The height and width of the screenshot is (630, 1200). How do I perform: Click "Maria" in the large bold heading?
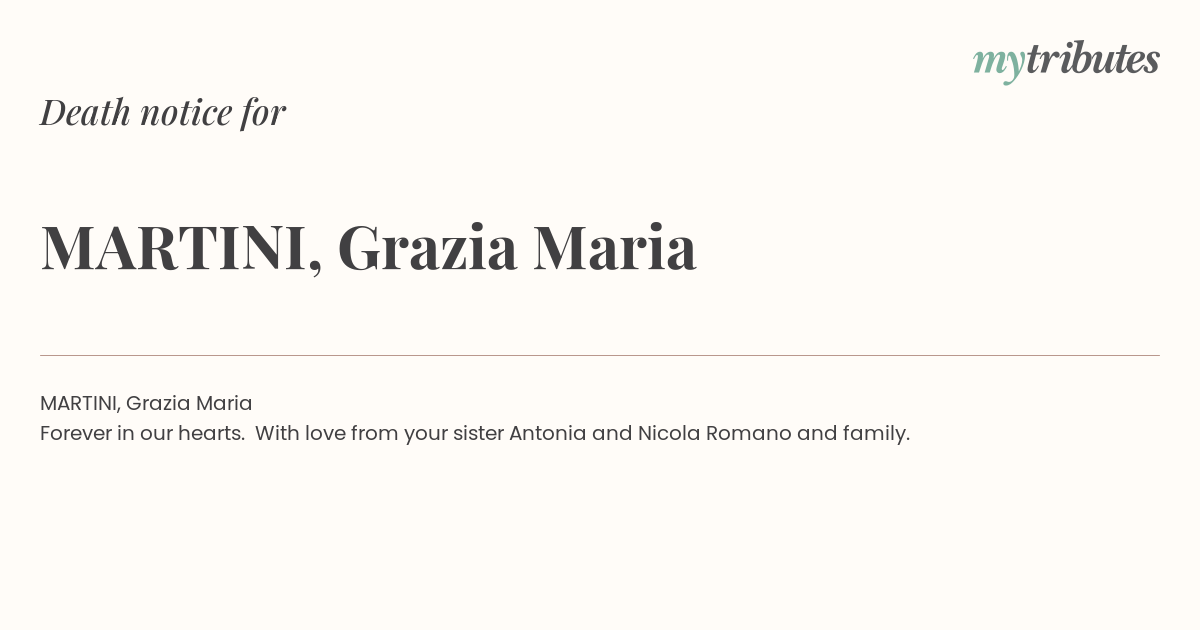click(614, 248)
